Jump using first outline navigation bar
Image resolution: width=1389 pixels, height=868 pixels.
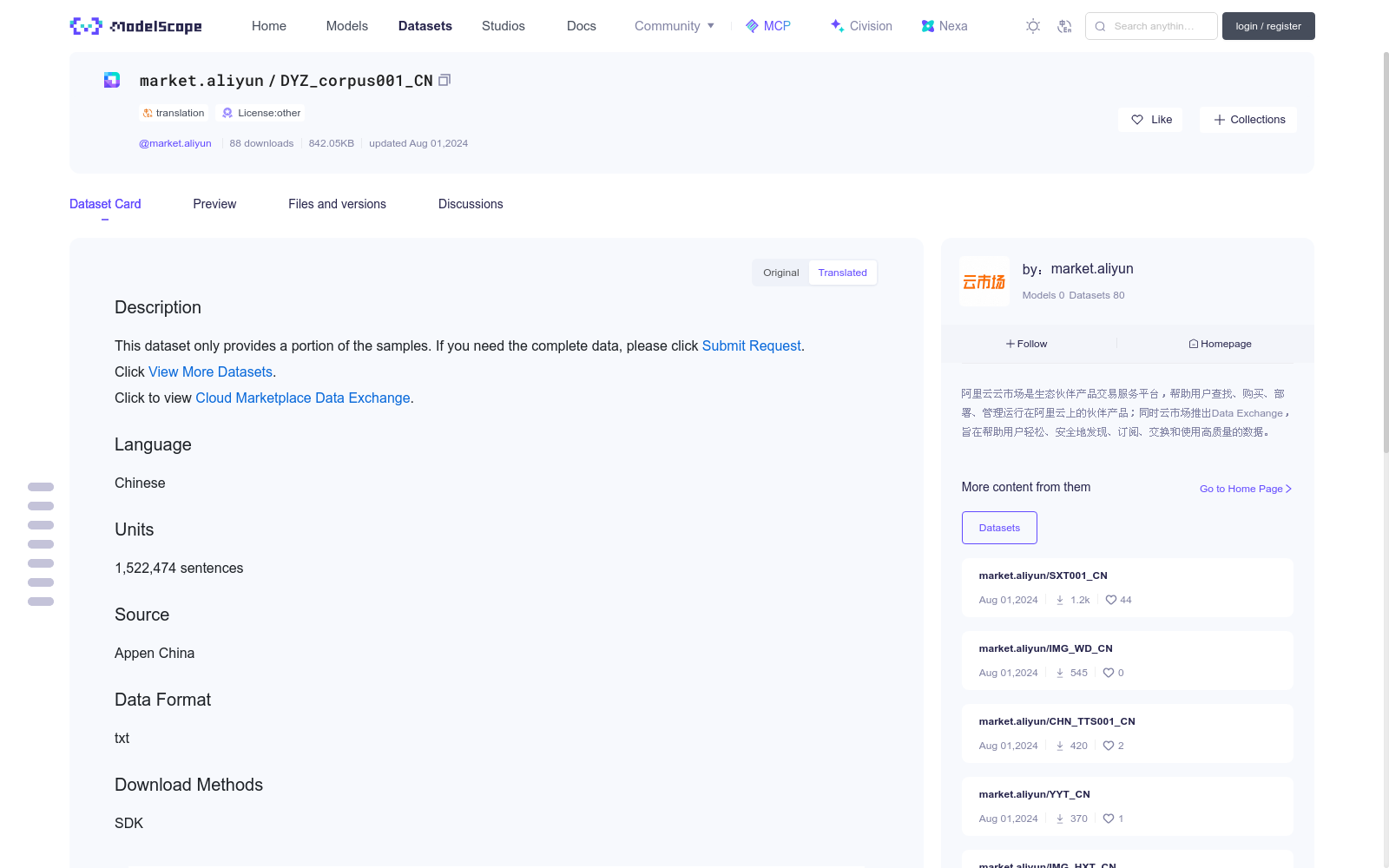tap(41, 487)
